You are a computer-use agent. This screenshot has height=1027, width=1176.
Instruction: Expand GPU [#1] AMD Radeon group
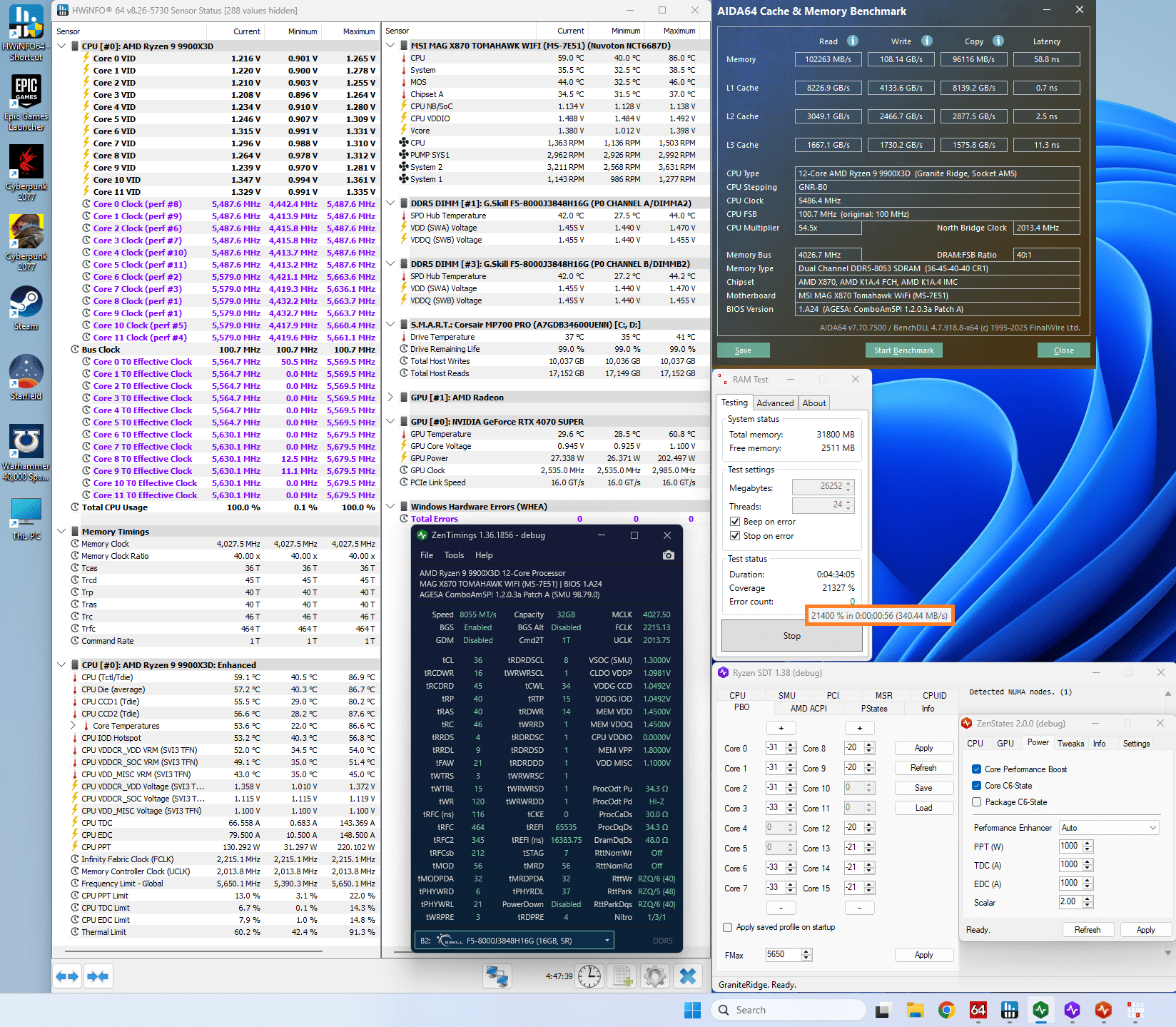[391, 398]
